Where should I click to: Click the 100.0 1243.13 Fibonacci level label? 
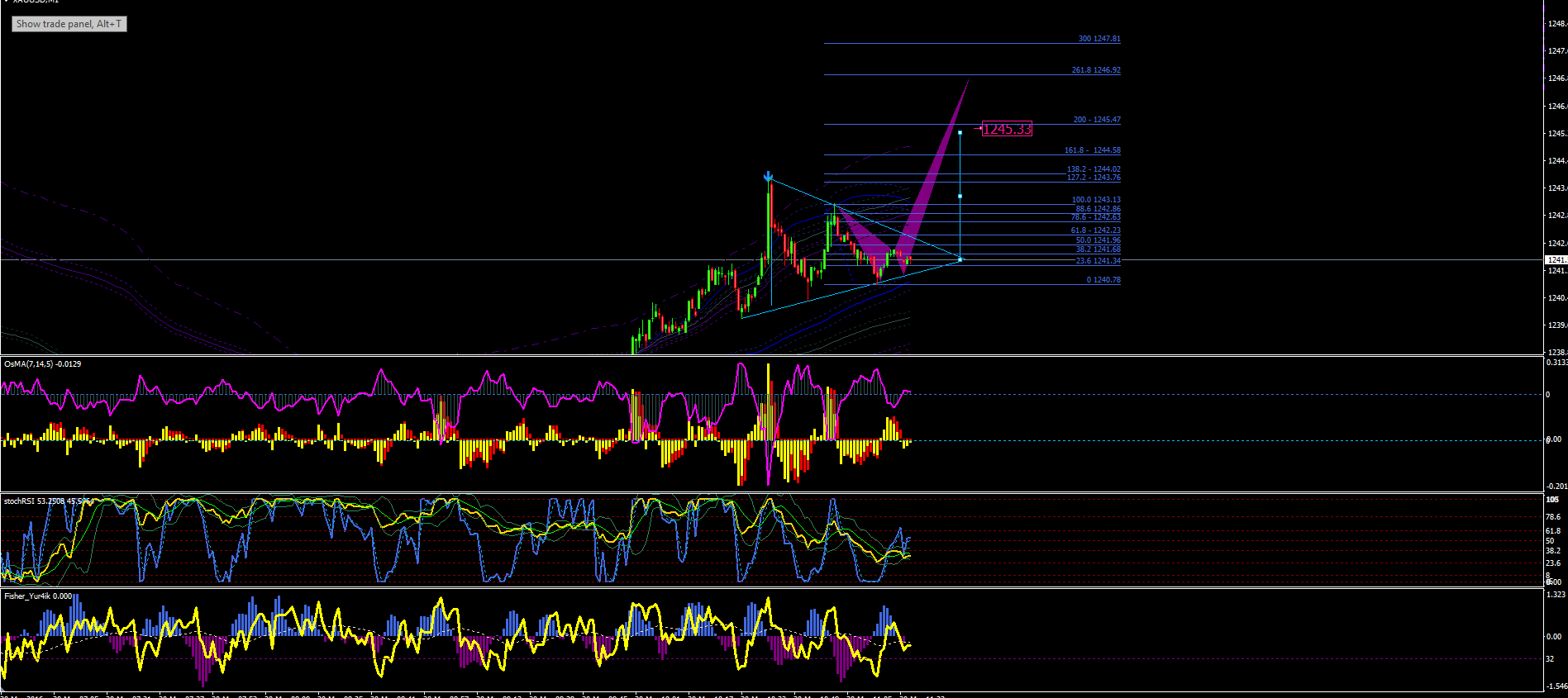pos(1096,200)
